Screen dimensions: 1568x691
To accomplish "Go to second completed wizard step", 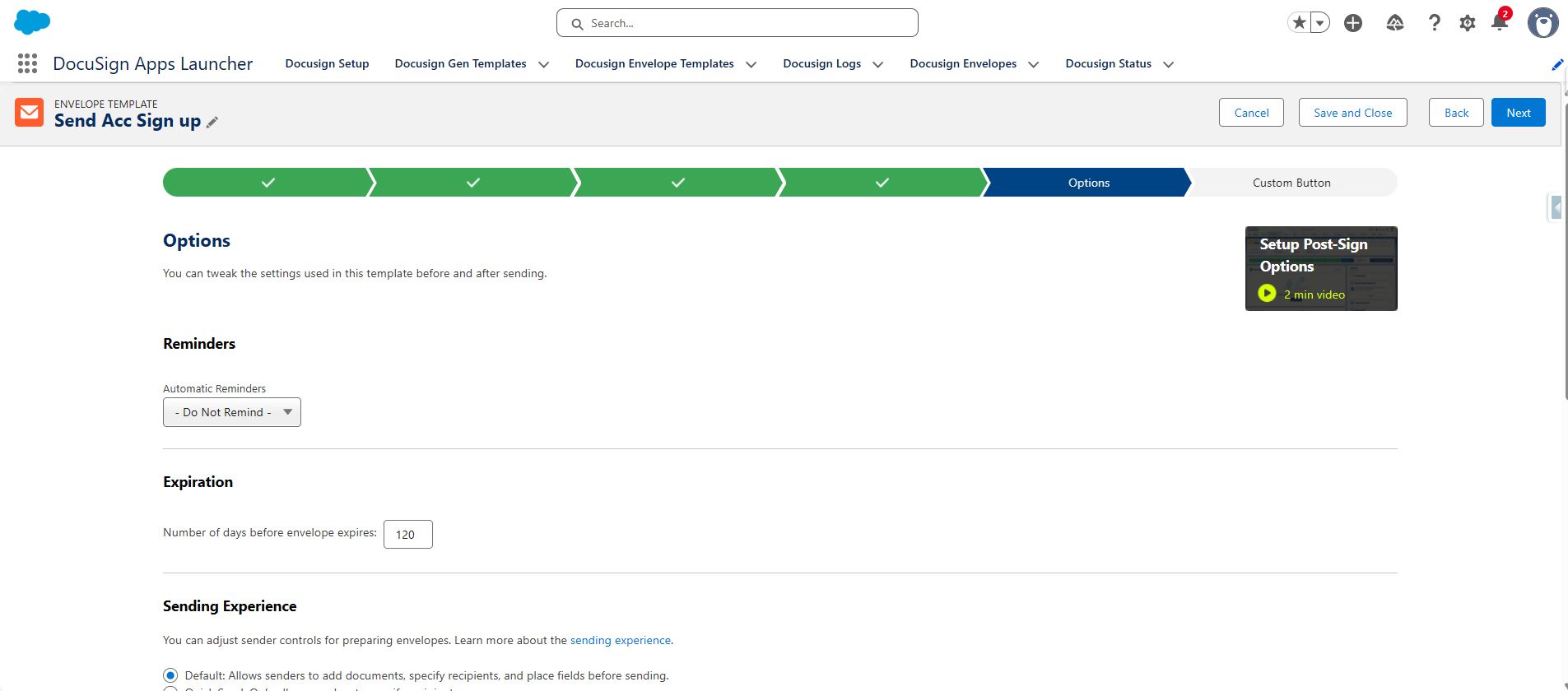I will click(x=472, y=183).
